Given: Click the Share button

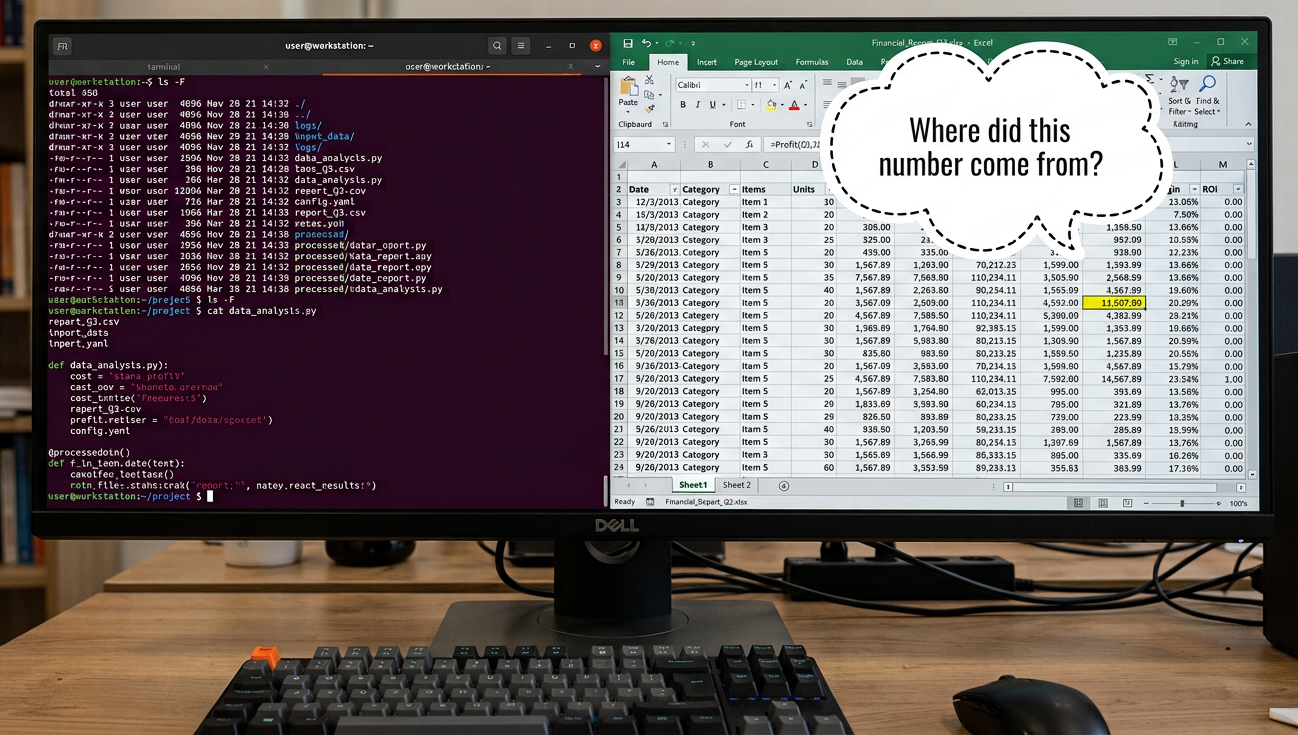Looking at the screenshot, I should (1226, 61).
